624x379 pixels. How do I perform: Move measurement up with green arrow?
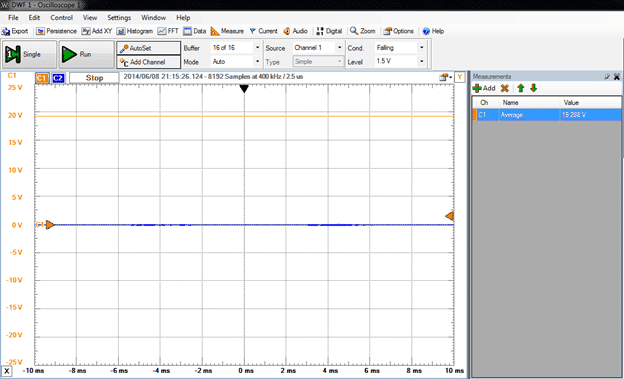pyautogui.click(x=521, y=88)
